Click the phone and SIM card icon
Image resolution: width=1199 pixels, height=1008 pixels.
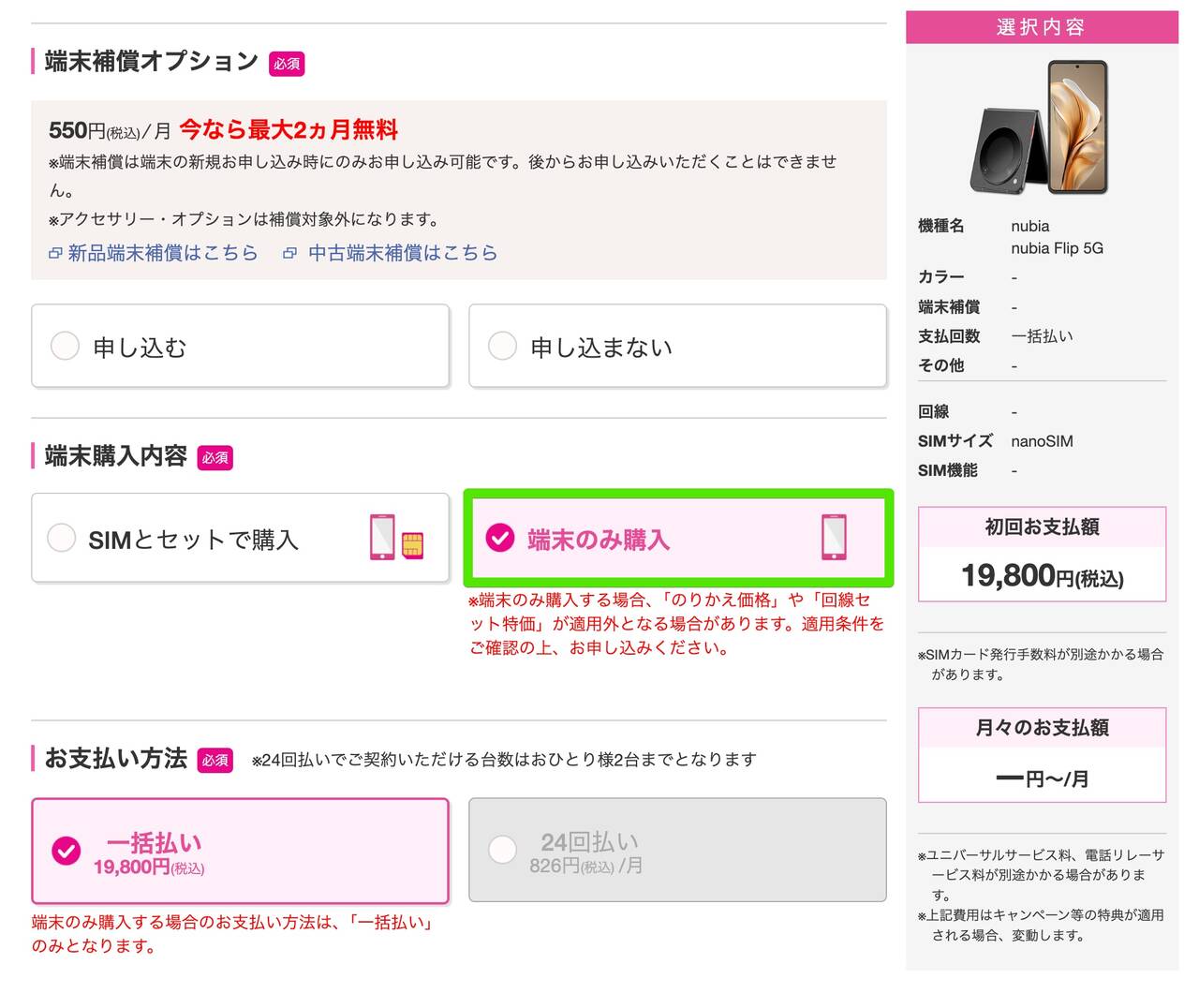pos(396,538)
